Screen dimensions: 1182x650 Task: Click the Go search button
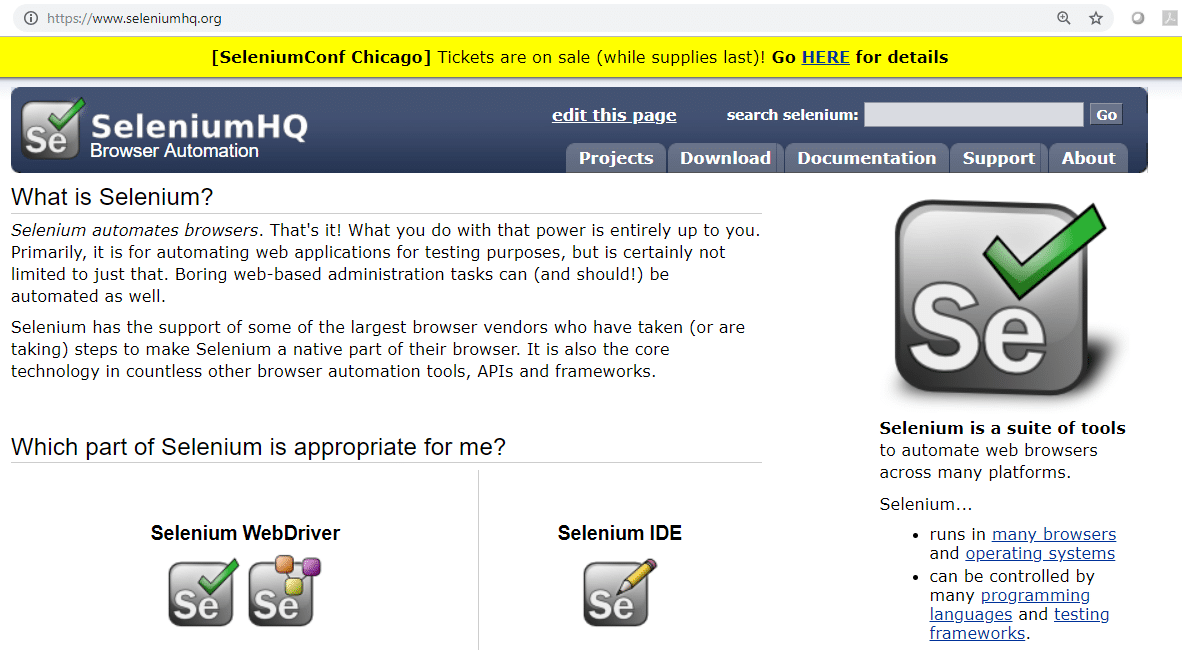point(1106,115)
